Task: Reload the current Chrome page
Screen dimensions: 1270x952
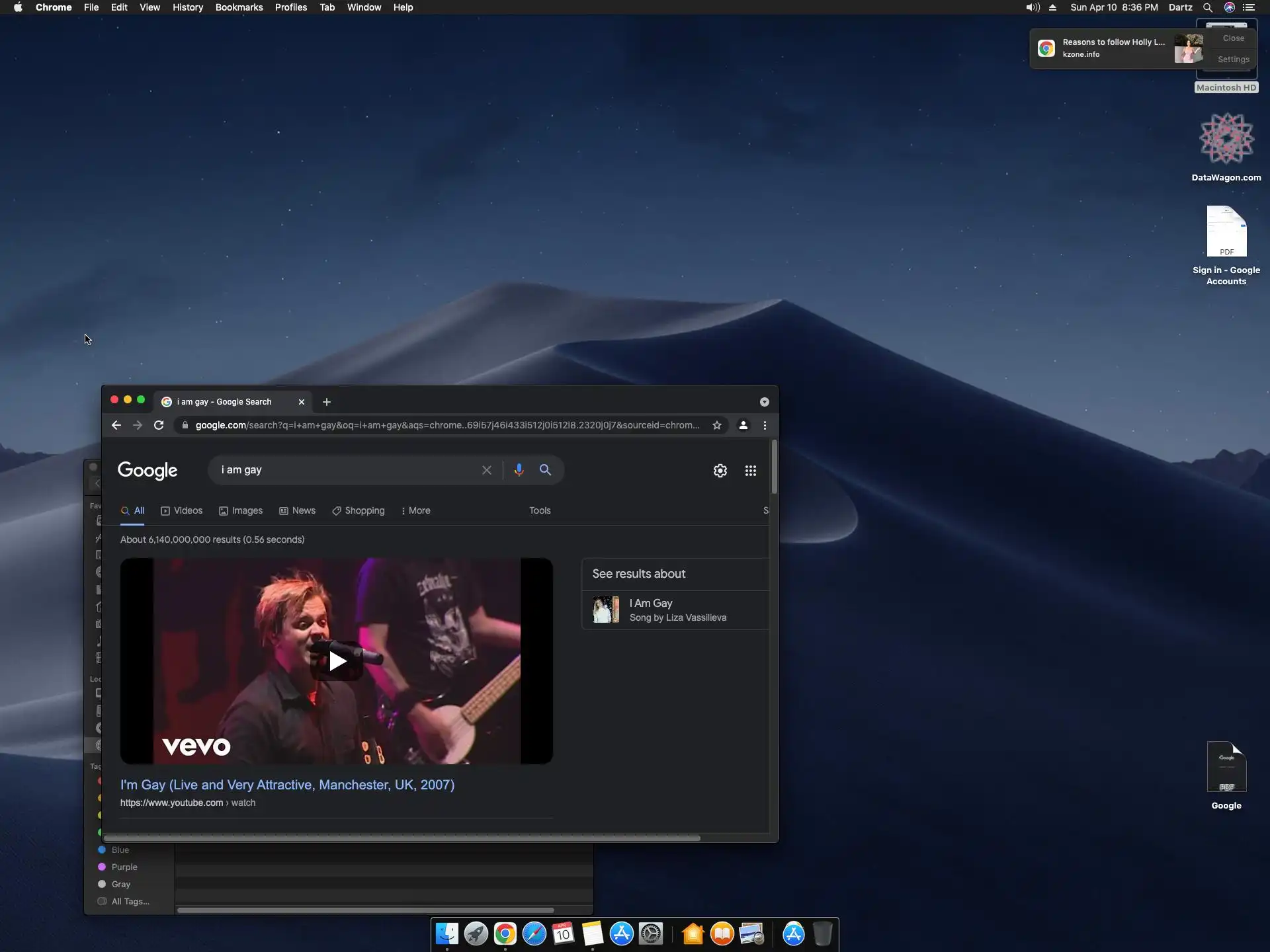Action: click(x=159, y=425)
